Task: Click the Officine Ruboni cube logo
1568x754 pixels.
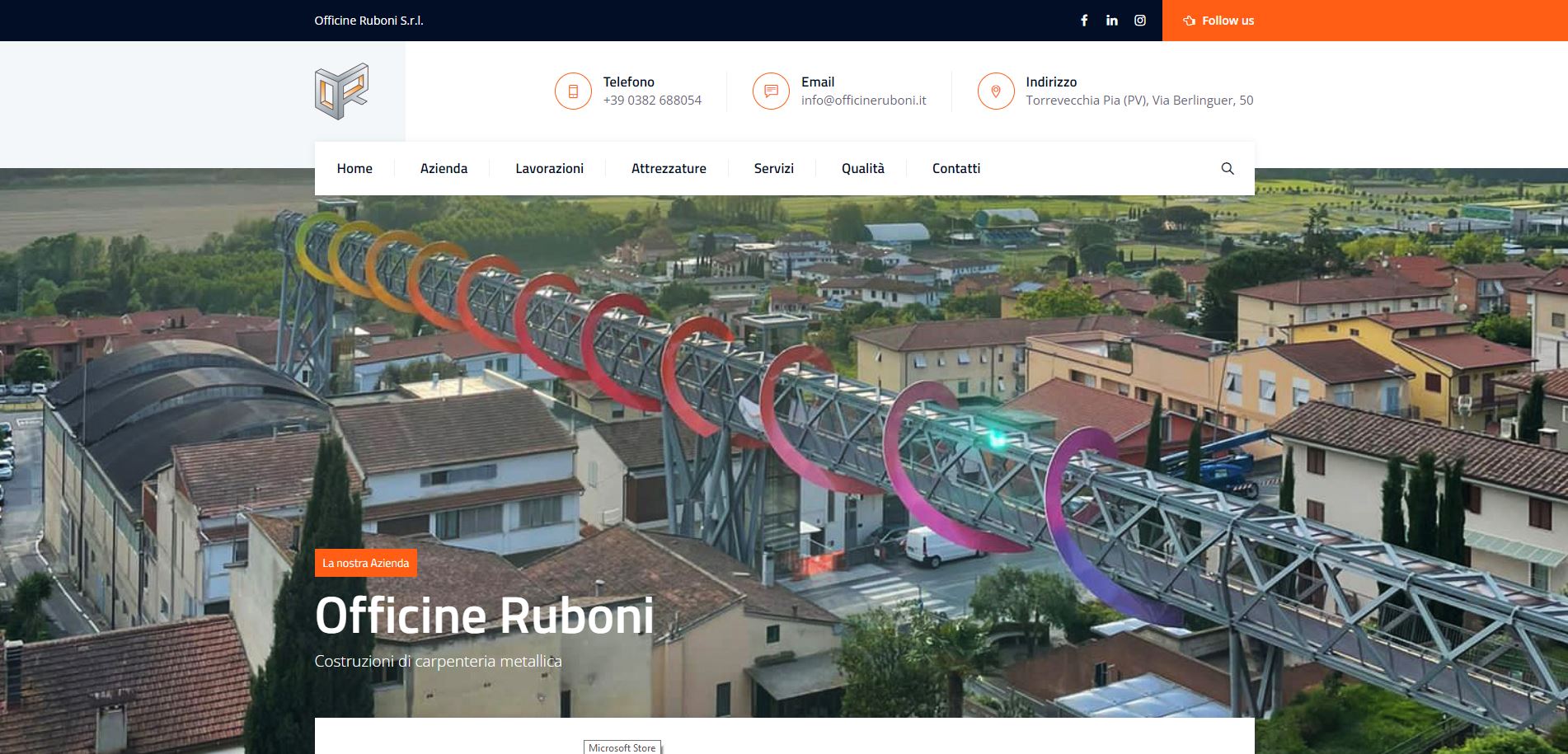Action: point(341,91)
